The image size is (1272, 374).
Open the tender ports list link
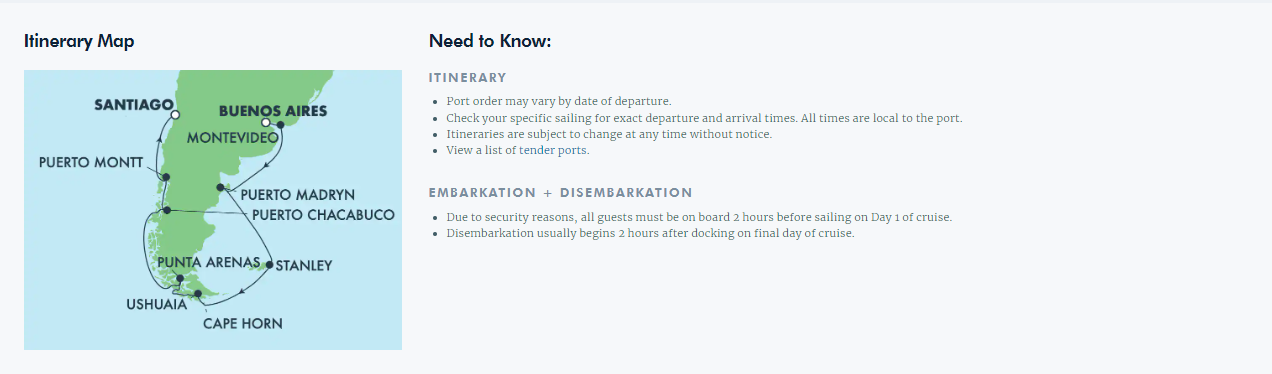tap(518, 150)
